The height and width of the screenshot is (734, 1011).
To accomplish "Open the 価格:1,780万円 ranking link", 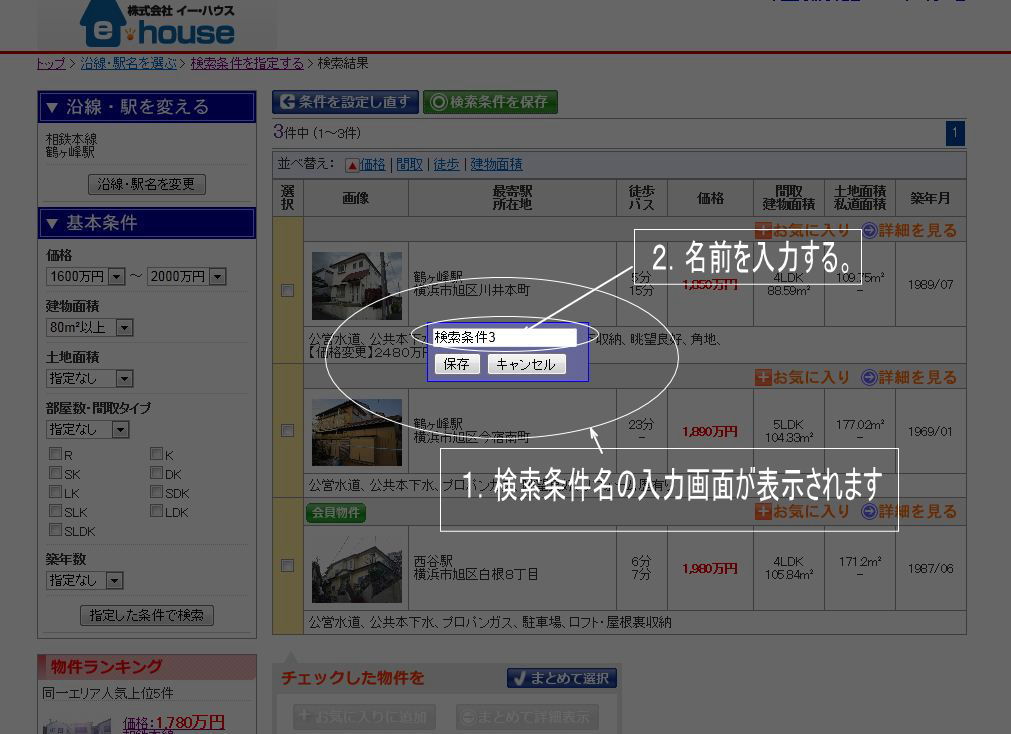I will click(x=173, y=724).
